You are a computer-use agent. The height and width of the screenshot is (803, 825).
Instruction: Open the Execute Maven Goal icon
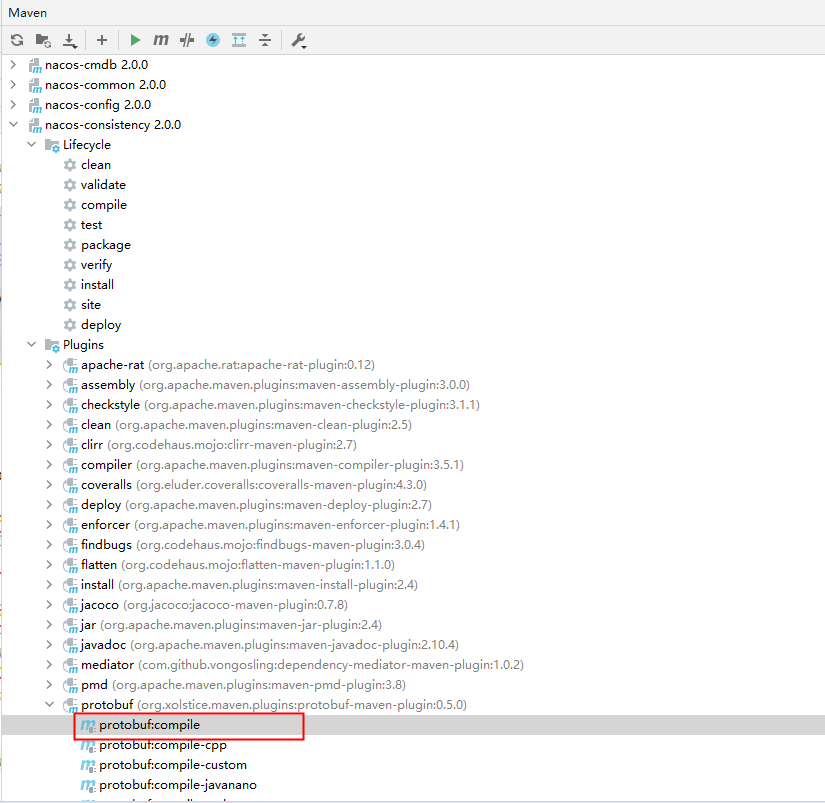click(x=160, y=40)
